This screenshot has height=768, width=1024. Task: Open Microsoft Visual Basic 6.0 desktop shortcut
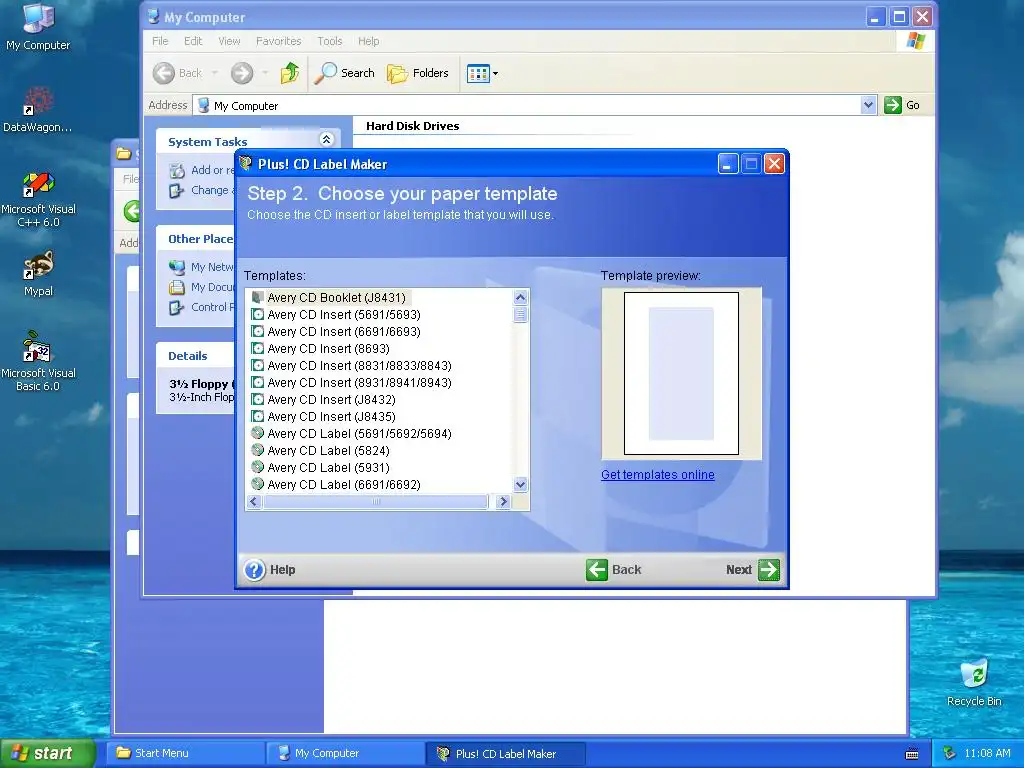tap(38, 361)
